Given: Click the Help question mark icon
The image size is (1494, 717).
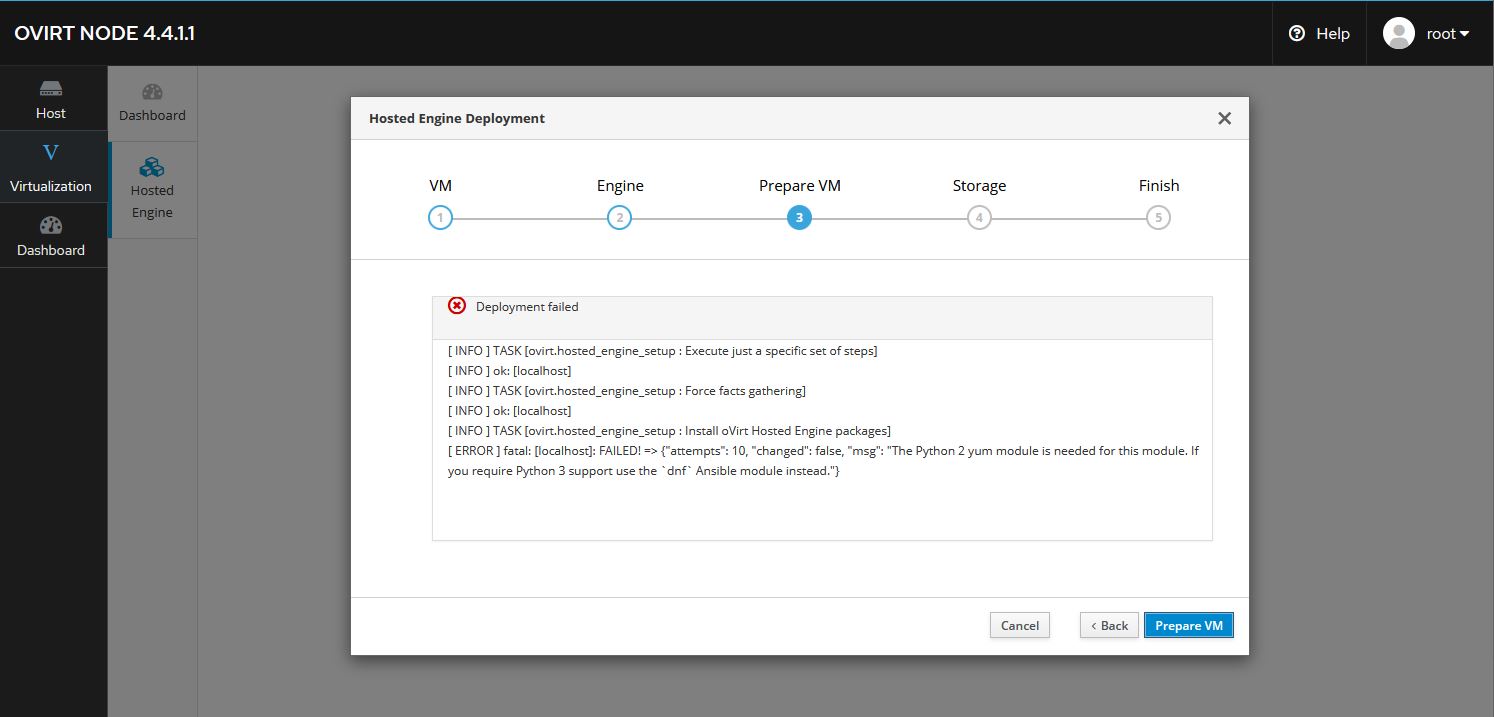Looking at the screenshot, I should [1297, 33].
